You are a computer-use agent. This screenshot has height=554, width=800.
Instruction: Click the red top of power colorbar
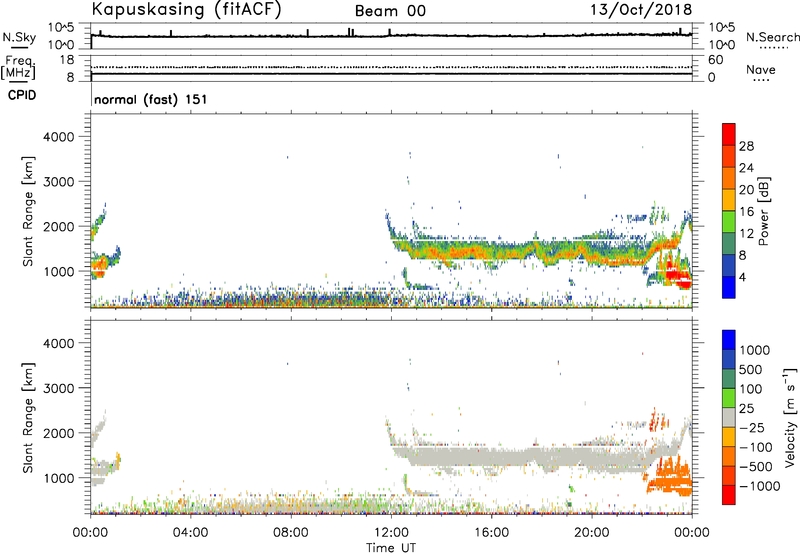point(729,134)
